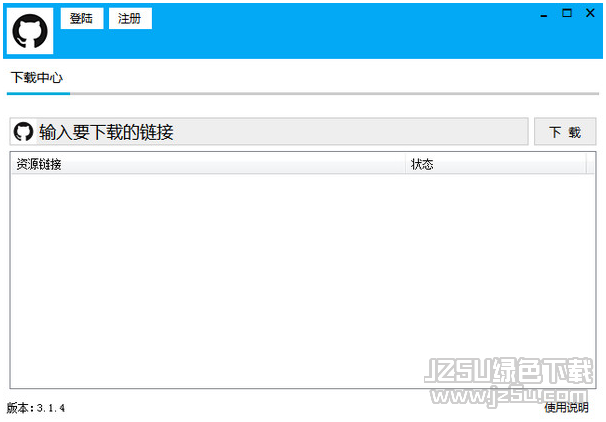Open the 登陆 login button

(82, 18)
